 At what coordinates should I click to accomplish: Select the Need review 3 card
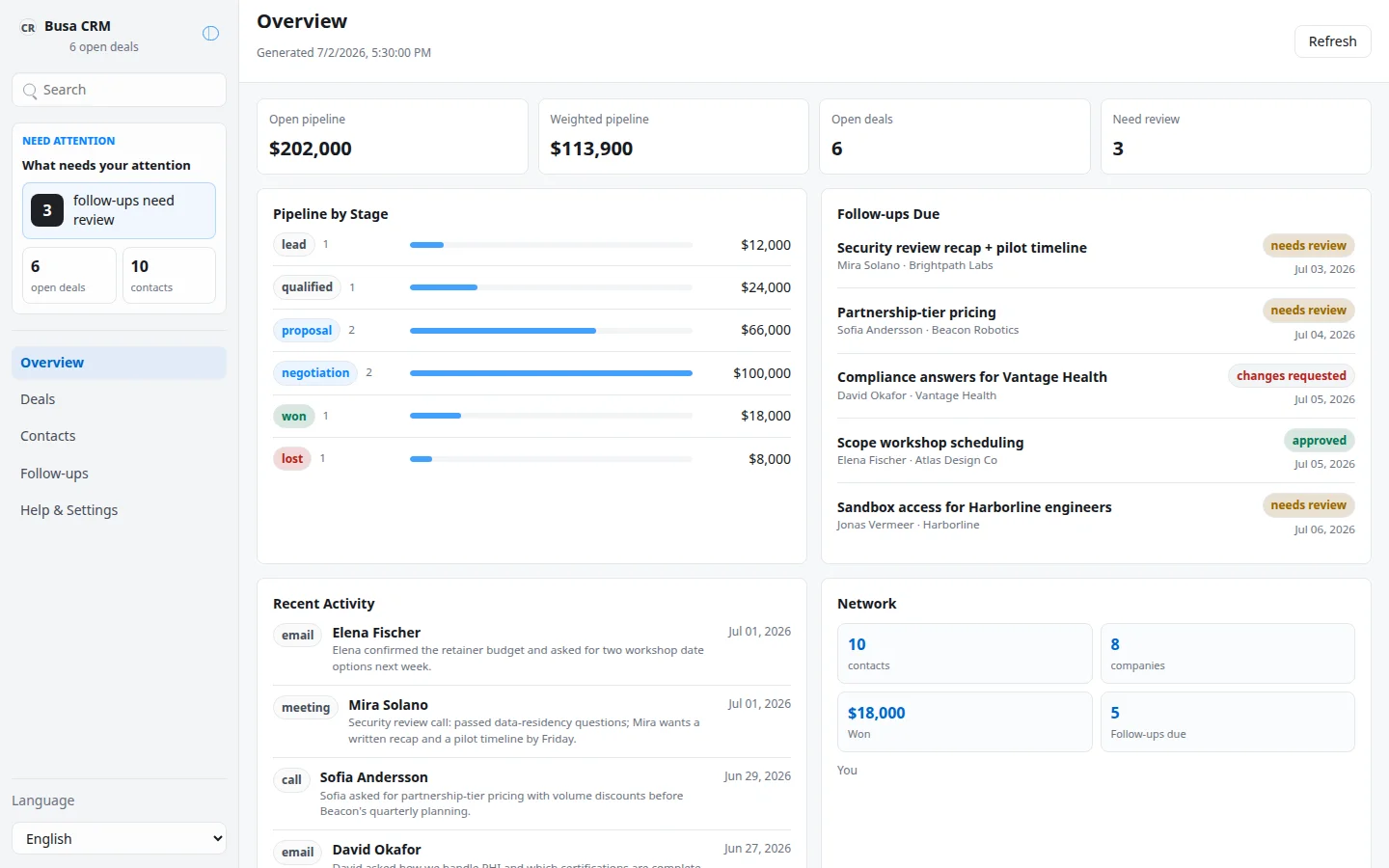pyautogui.click(x=1236, y=136)
